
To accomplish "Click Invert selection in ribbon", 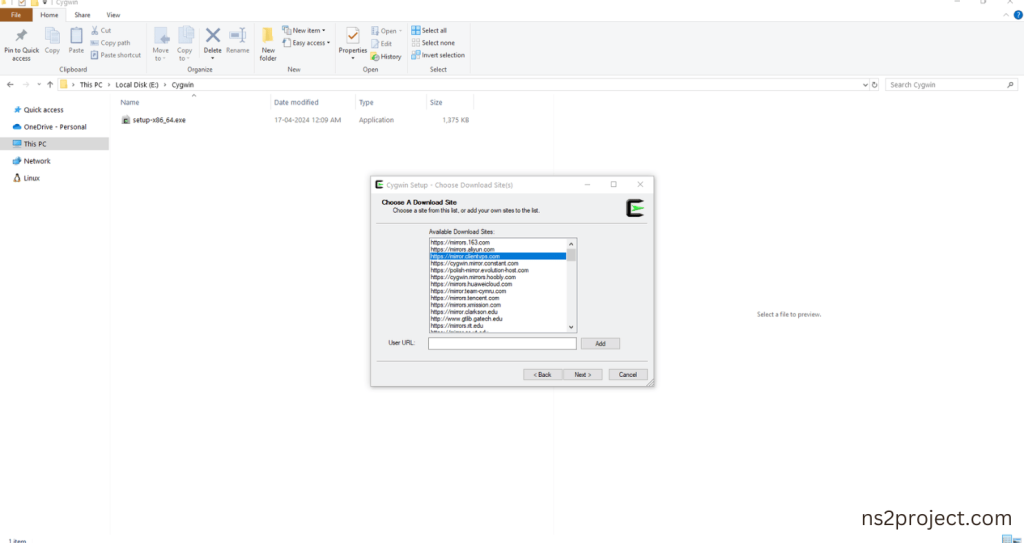I will (438, 55).
